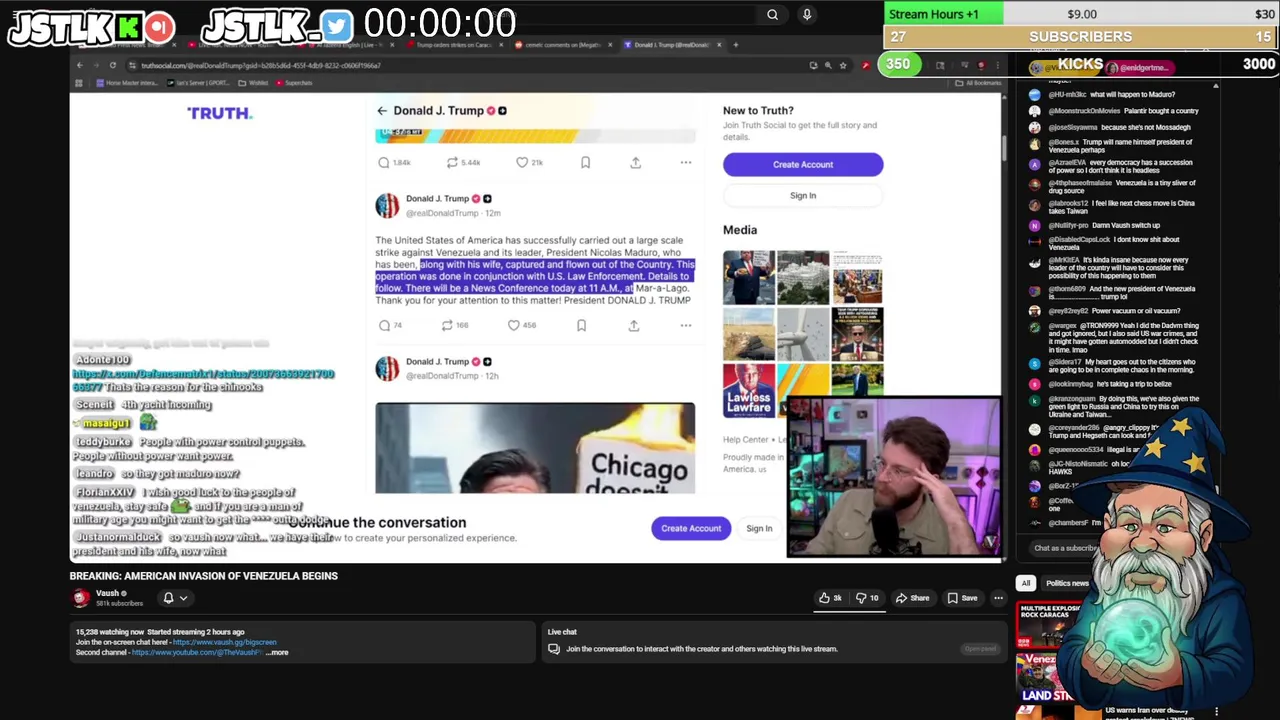Click the browser back arrow
Screen dimensions: 1280x720
point(80,65)
